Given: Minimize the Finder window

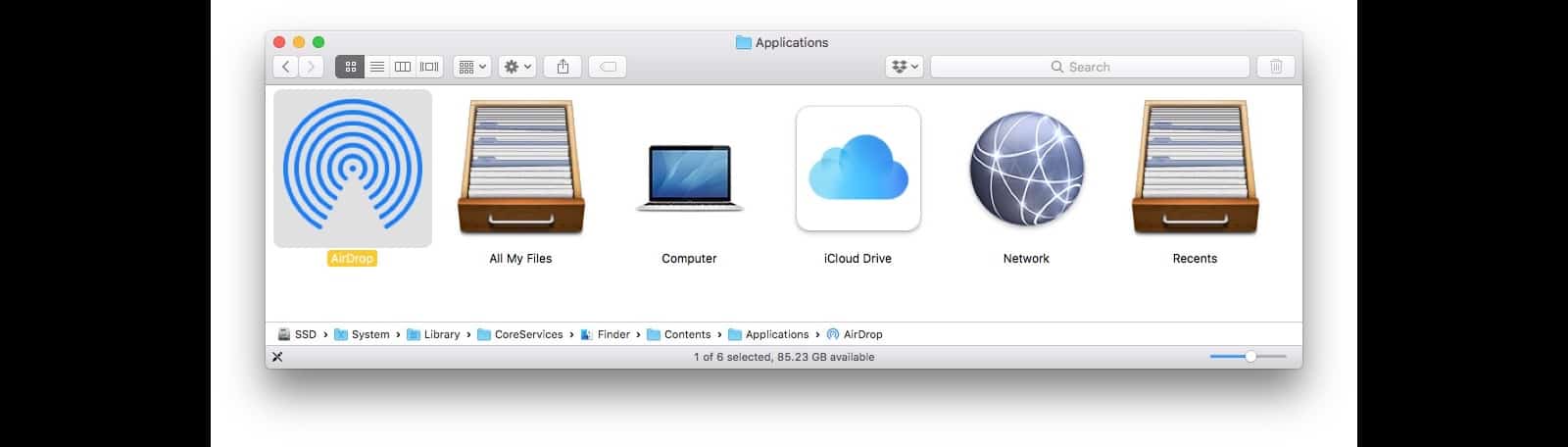Looking at the screenshot, I should tap(299, 42).
